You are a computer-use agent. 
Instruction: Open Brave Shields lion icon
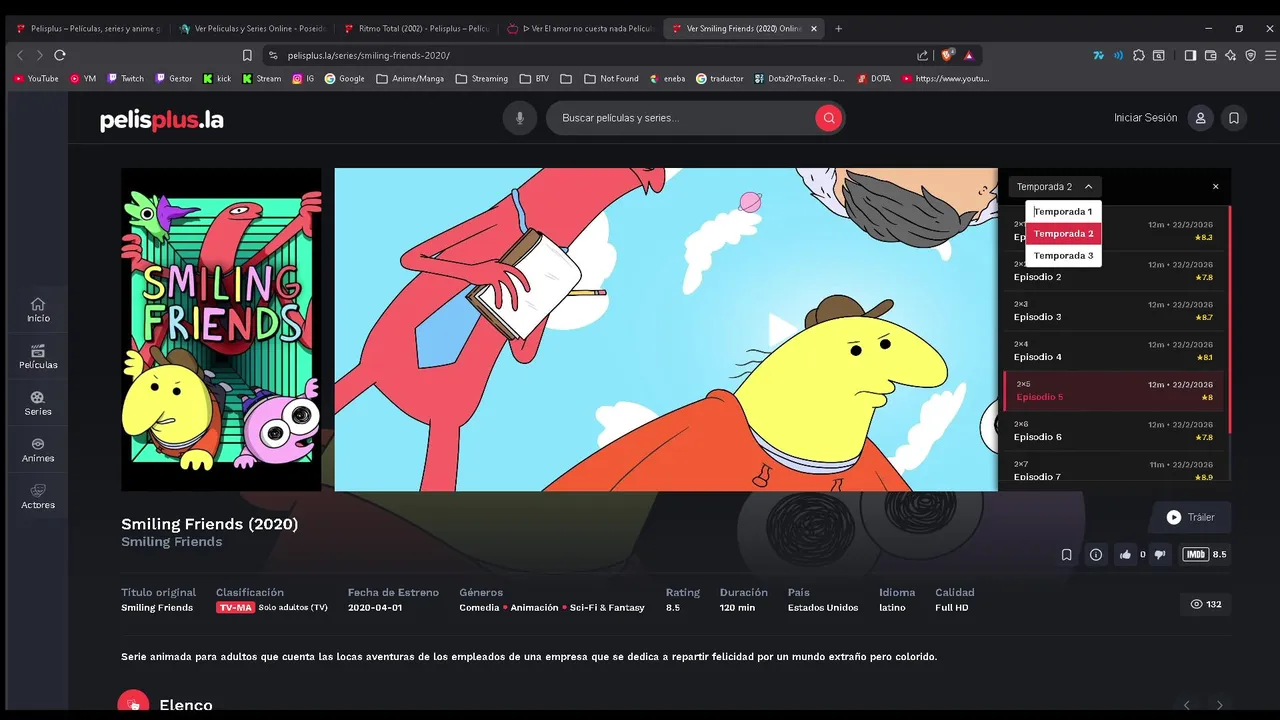point(947,55)
